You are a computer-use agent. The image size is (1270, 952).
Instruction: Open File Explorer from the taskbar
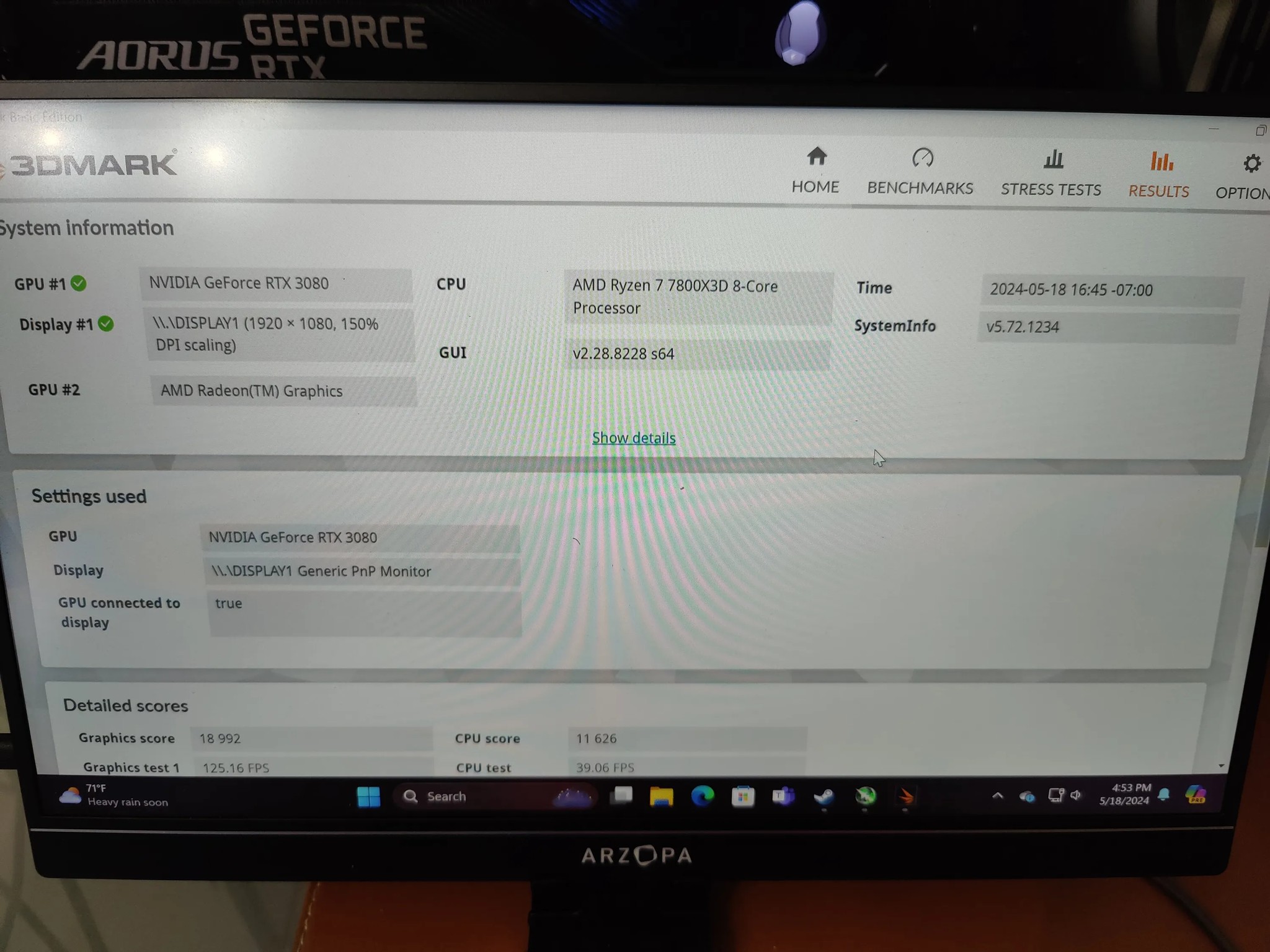tap(661, 796)
